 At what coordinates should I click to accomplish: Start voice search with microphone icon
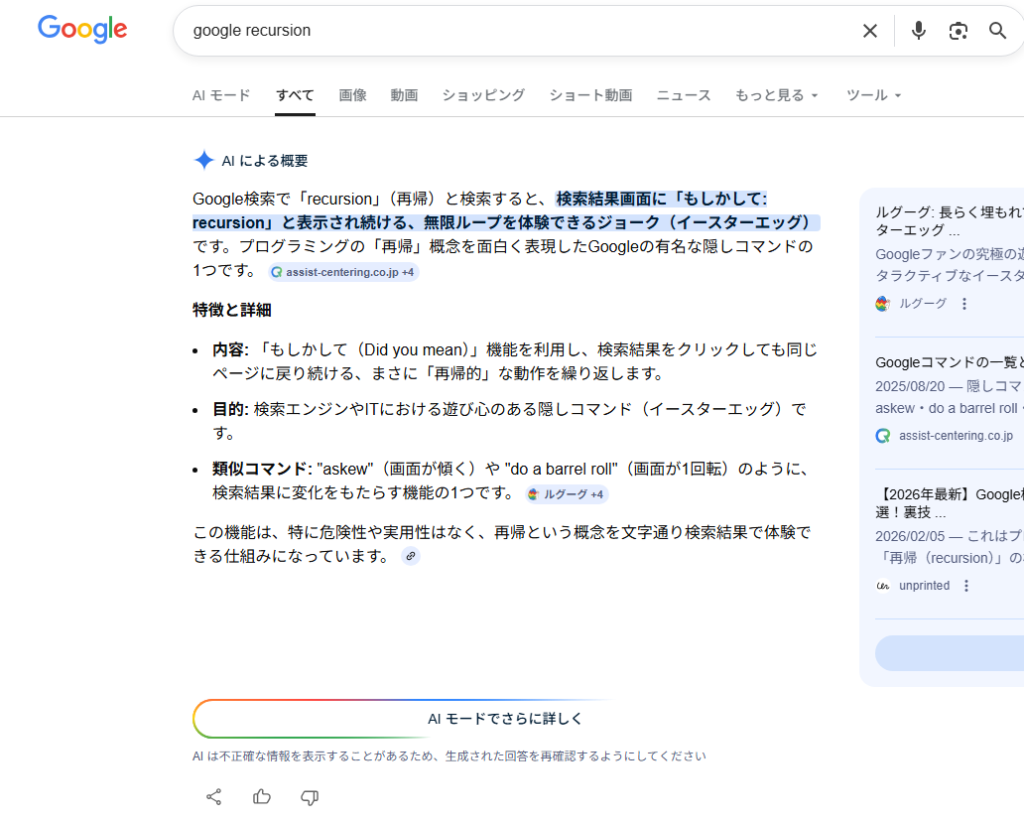[918, 31]
